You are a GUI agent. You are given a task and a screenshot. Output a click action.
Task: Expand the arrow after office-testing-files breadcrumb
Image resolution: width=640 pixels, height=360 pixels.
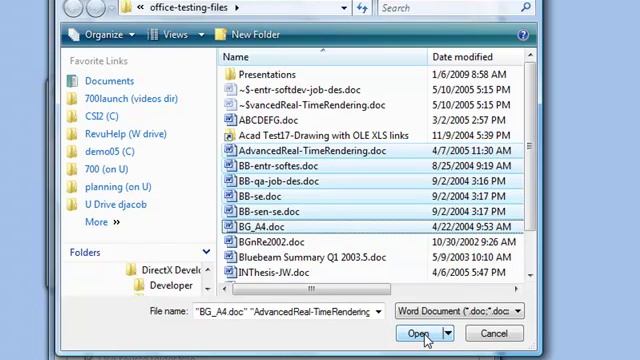point(237,8)
